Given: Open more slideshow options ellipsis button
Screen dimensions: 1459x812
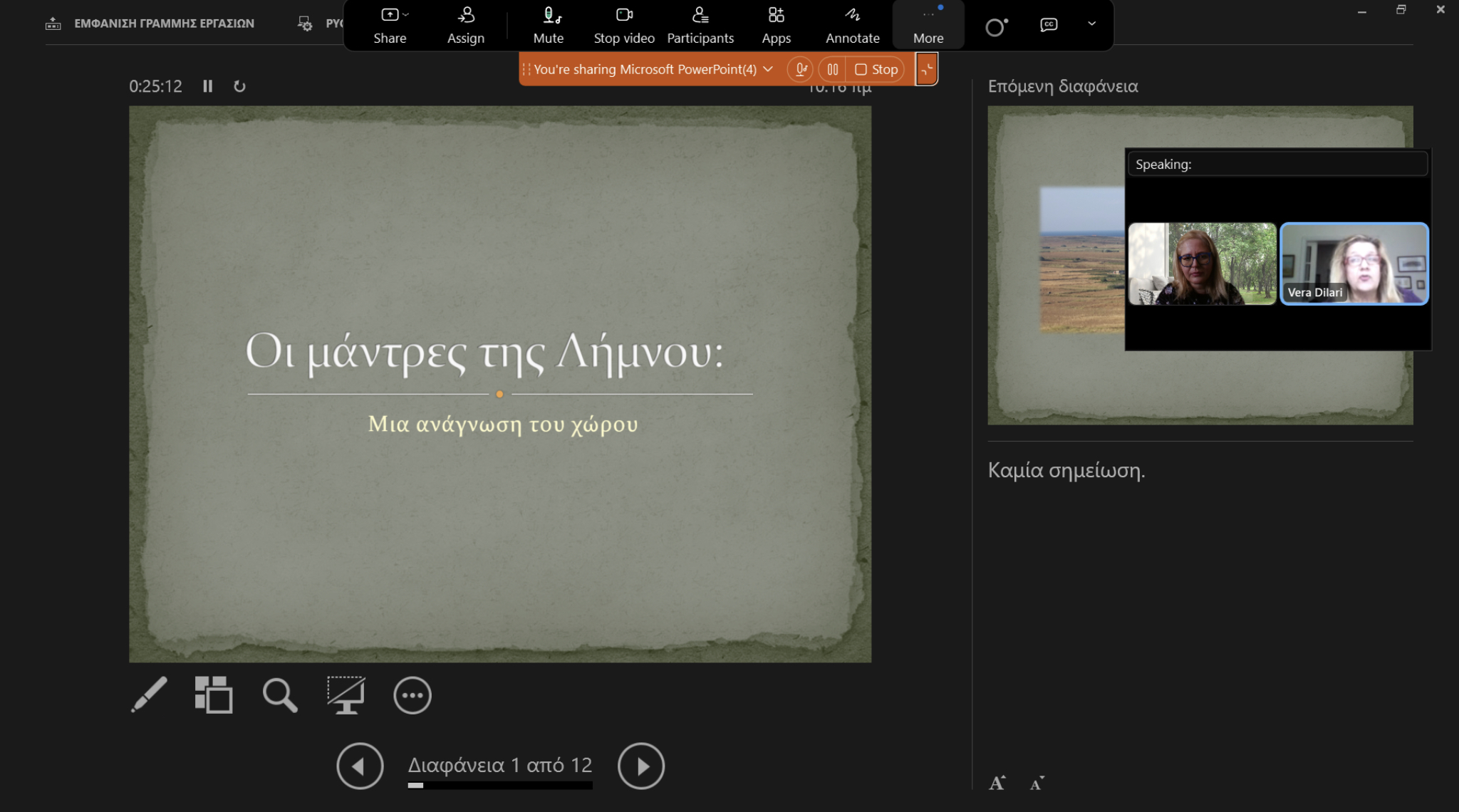Looking at the screenshot, I should coord(412,695).
